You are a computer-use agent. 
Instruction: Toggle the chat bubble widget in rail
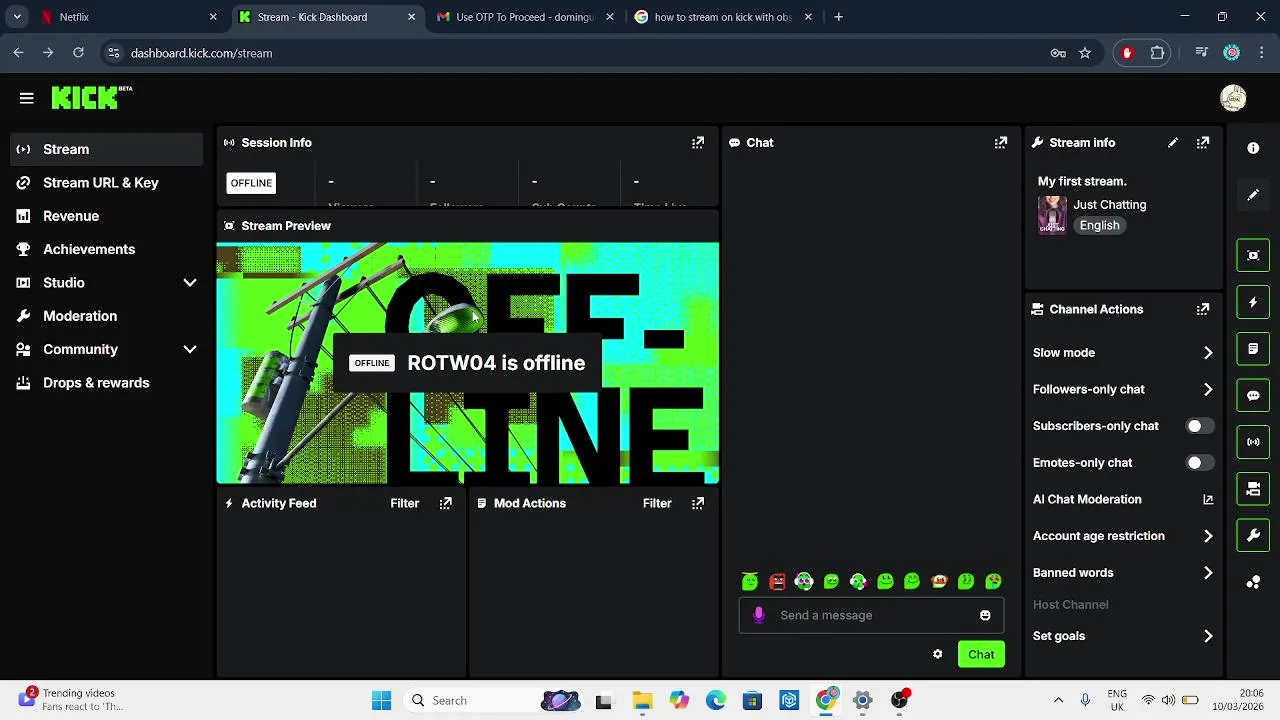click(1253, 396)
